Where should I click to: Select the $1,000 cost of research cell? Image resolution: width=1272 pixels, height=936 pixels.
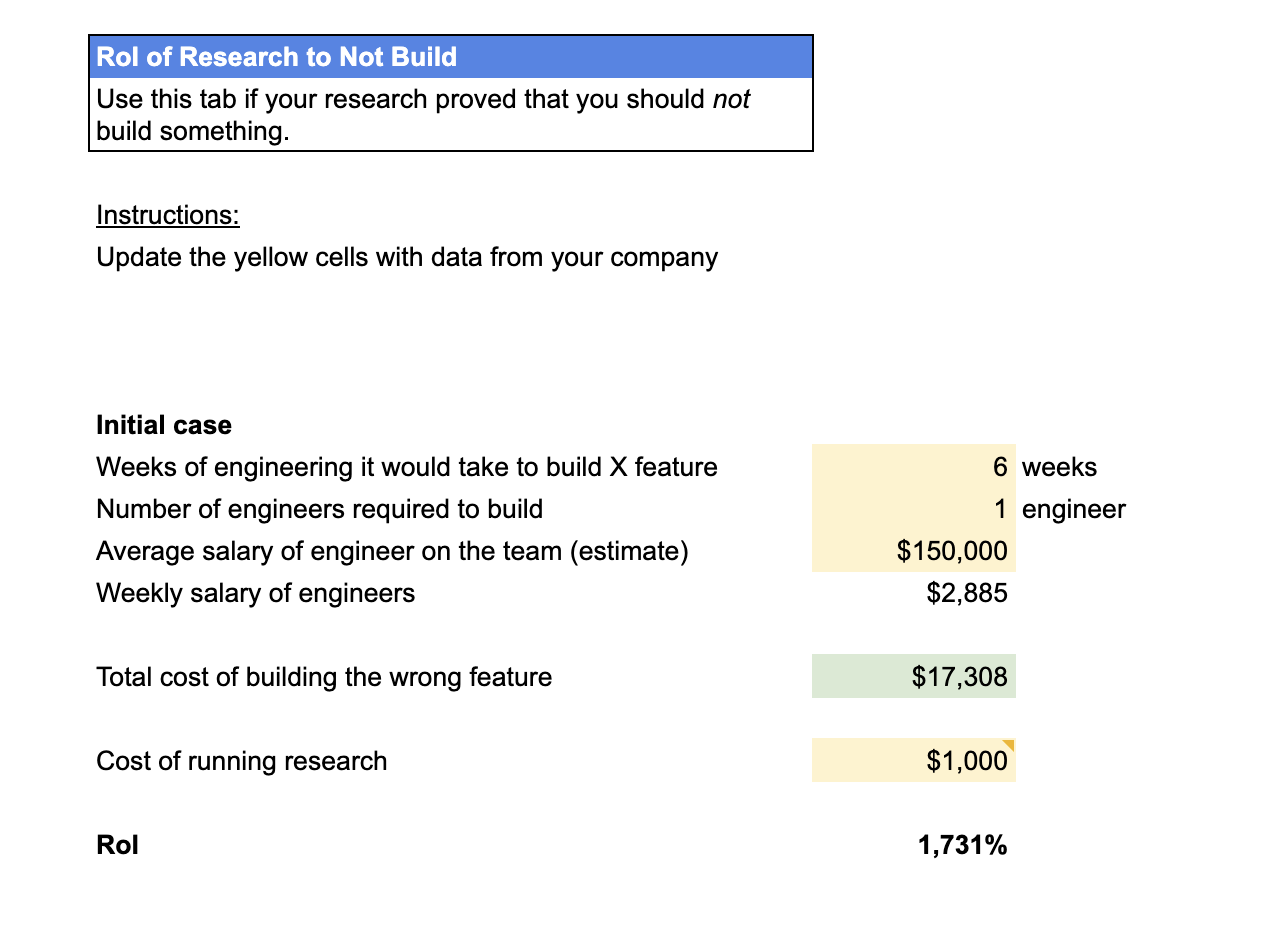(913, 760)
